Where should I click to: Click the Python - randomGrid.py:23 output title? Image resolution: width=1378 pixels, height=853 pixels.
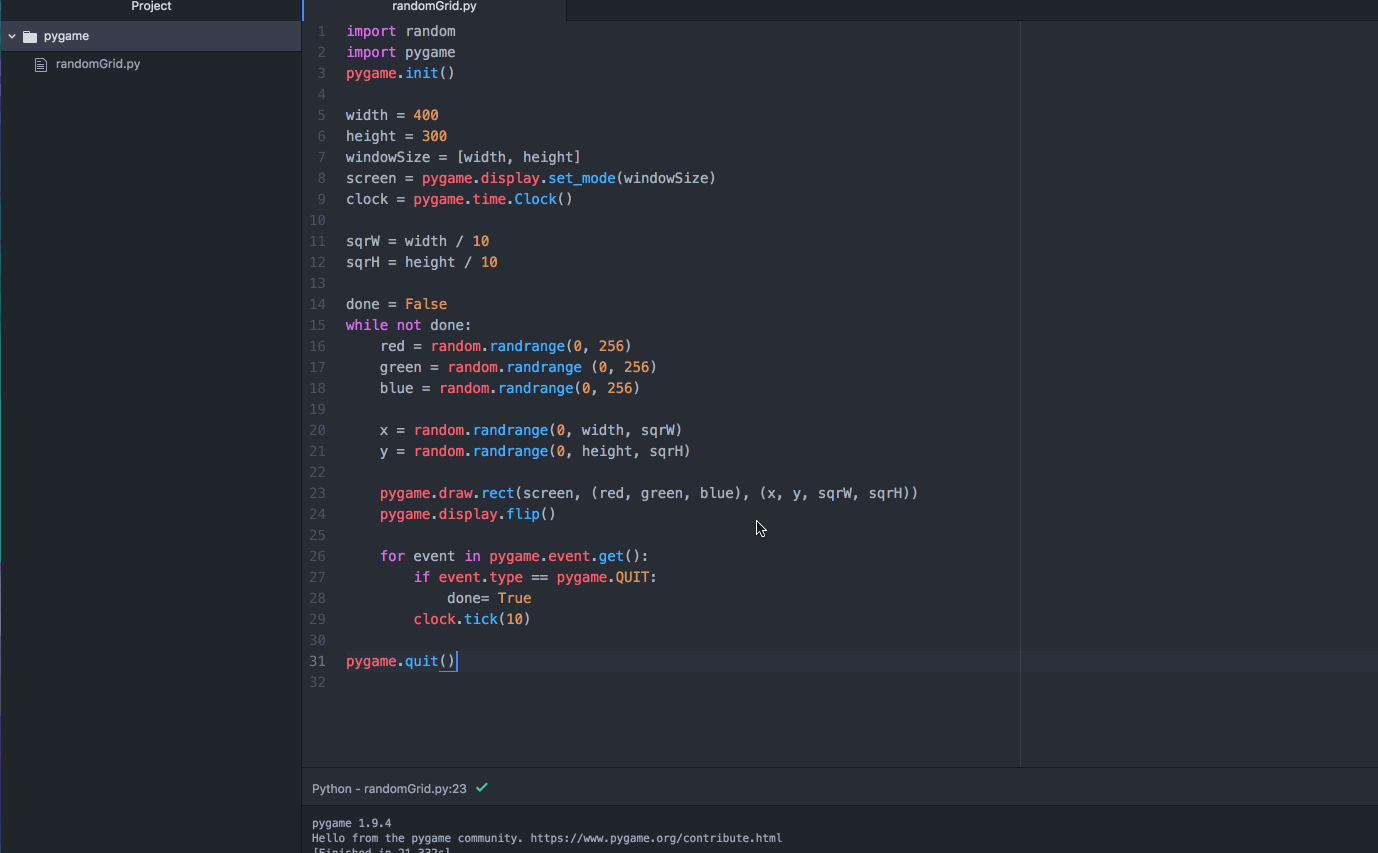[x=389, y=789]
